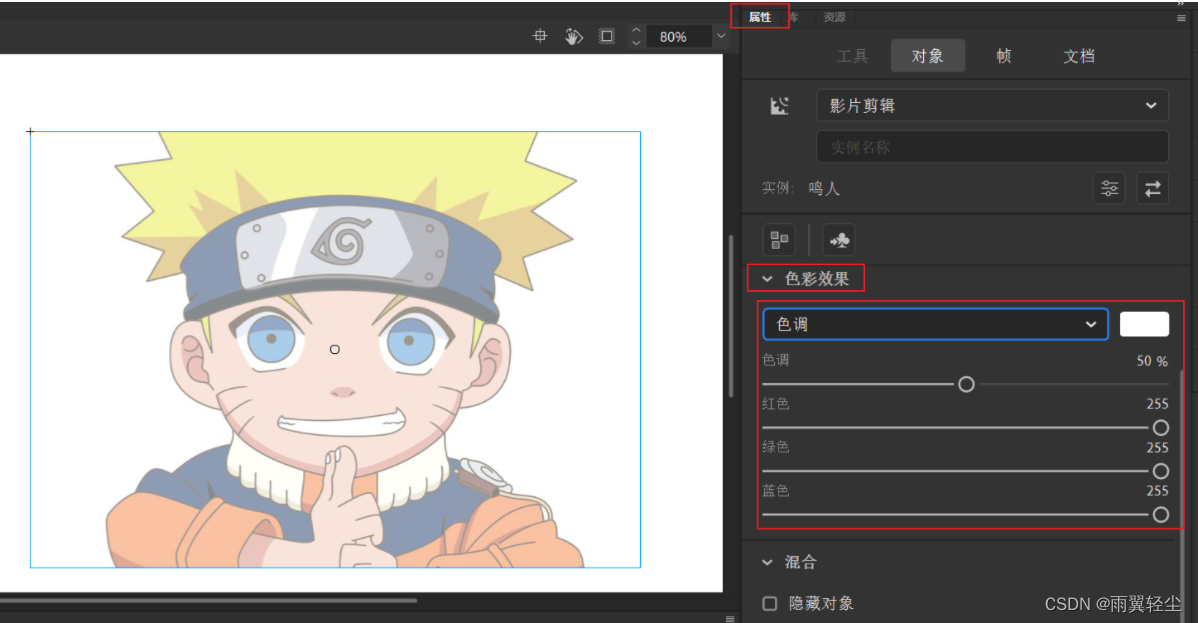Open the zoom level dropdown arrow

coord(720,36)
